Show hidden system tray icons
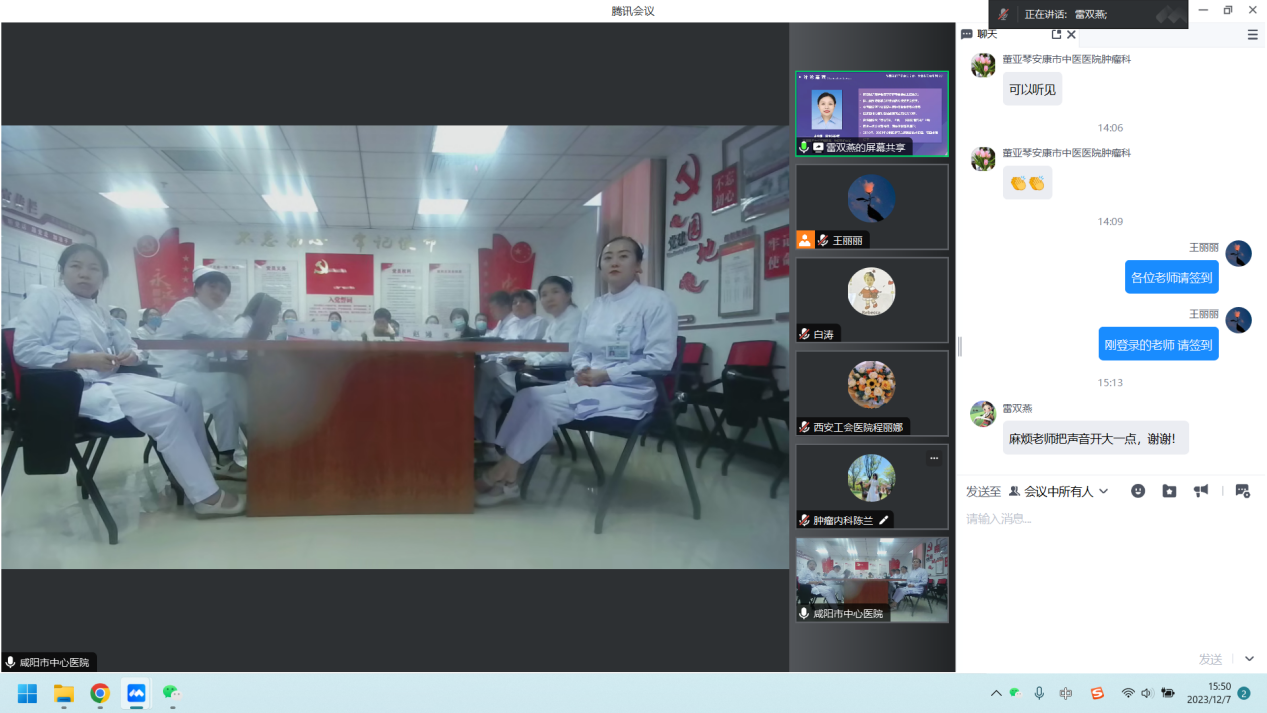1267x713 pixels. (x=996, y=693)
